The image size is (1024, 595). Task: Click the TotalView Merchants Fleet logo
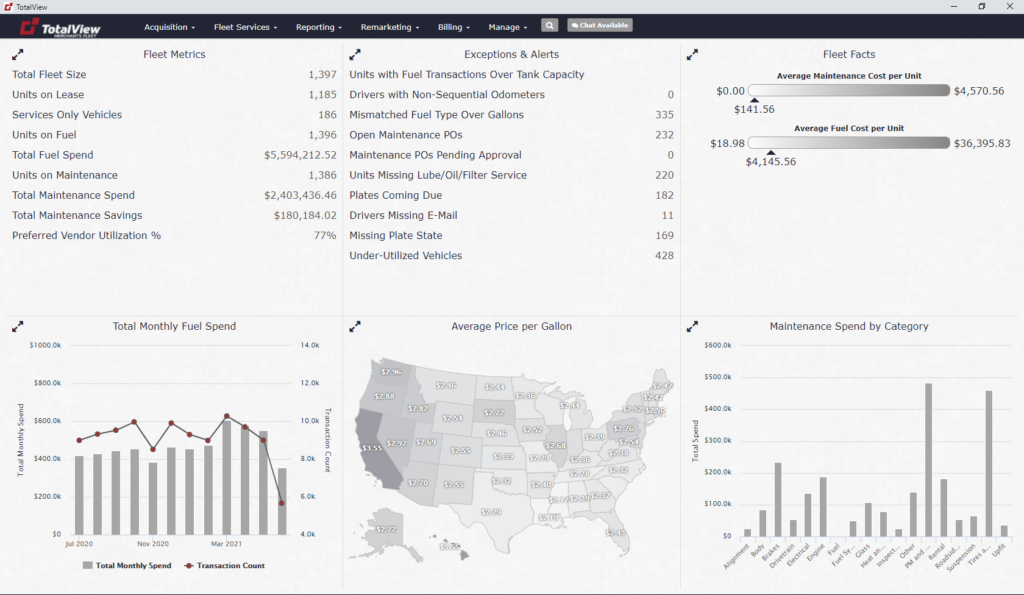click(59, 27)
